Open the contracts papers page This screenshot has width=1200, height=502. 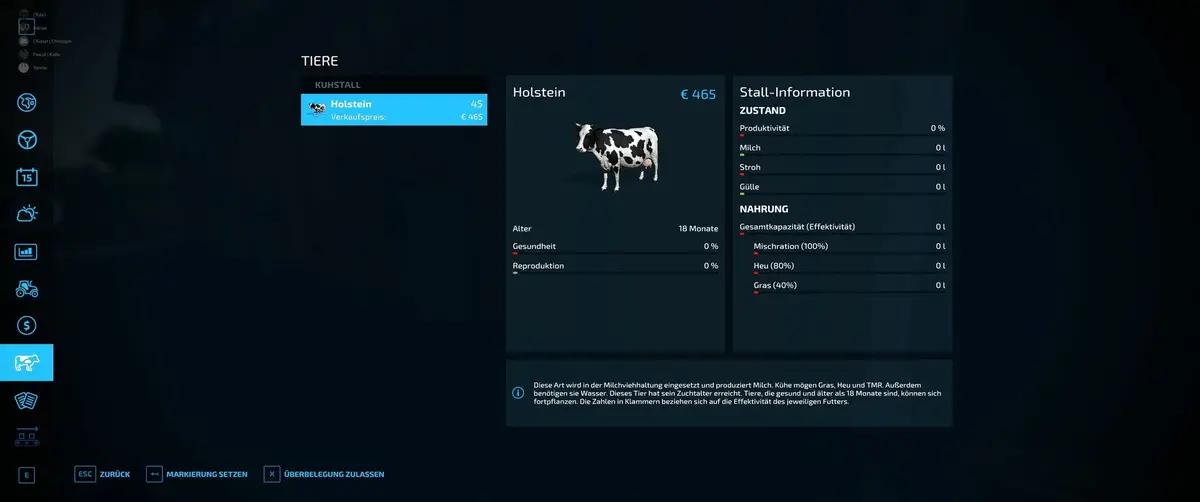click(x=27, y=400)
